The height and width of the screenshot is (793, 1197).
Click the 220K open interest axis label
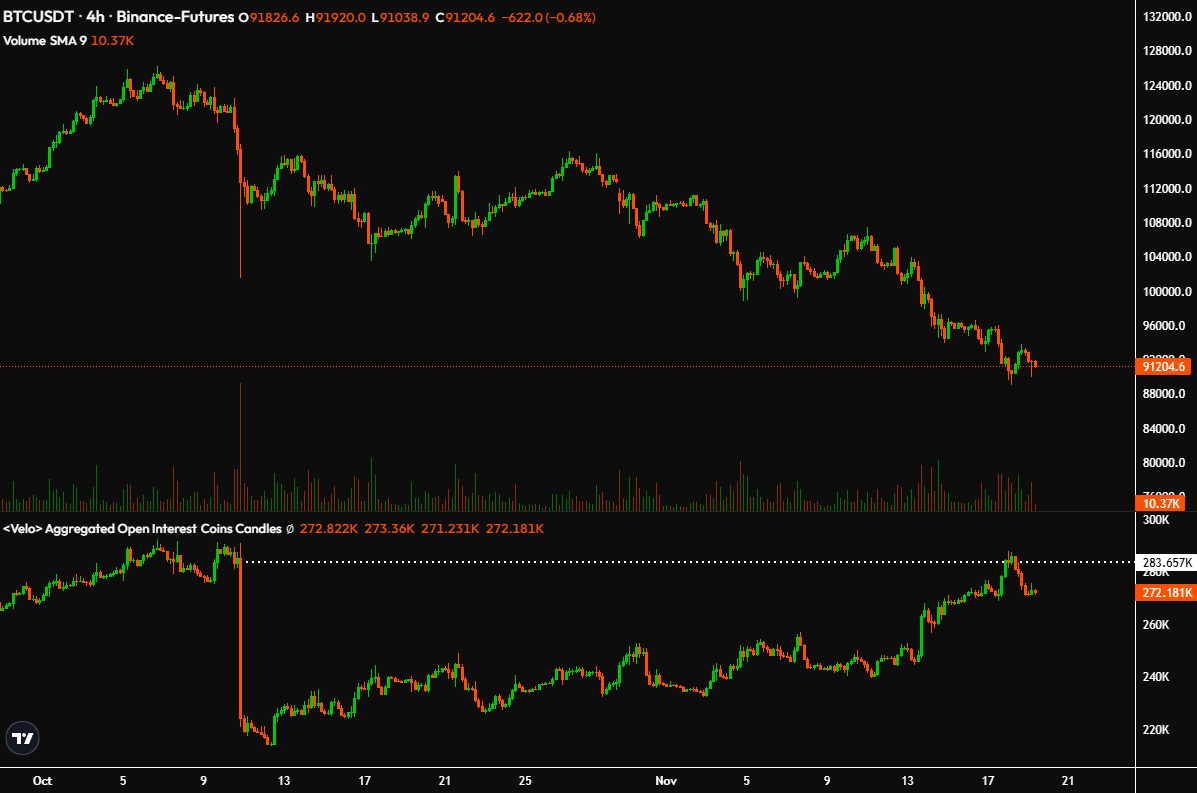click(x=1155, y=730)
